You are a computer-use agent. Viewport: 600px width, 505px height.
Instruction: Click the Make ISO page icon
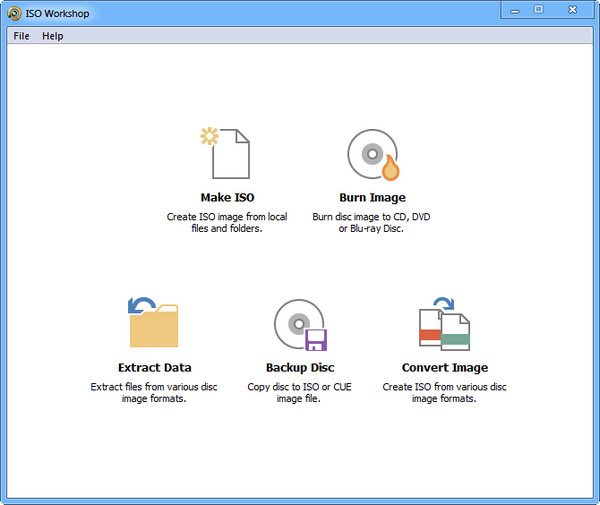click(x=226, y=153)
